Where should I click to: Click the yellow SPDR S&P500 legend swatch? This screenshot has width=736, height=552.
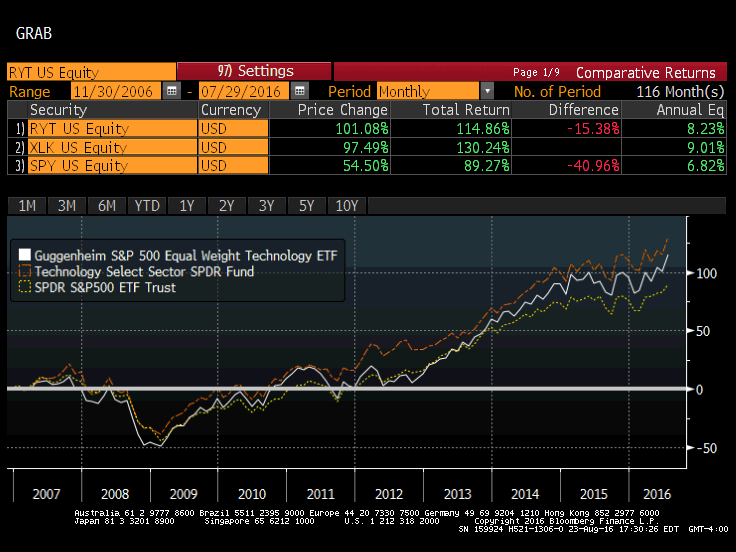[25, 287]
